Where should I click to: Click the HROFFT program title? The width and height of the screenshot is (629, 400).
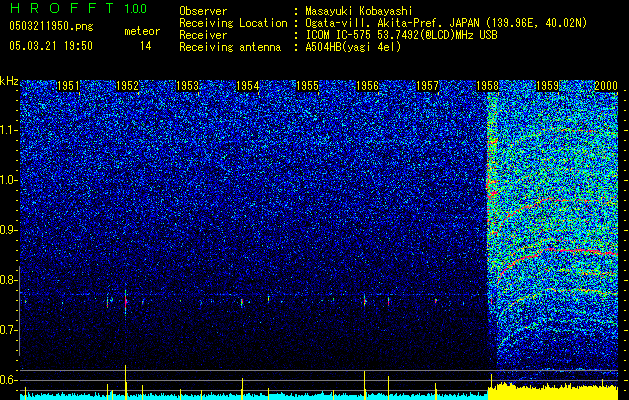coord(62,8)
